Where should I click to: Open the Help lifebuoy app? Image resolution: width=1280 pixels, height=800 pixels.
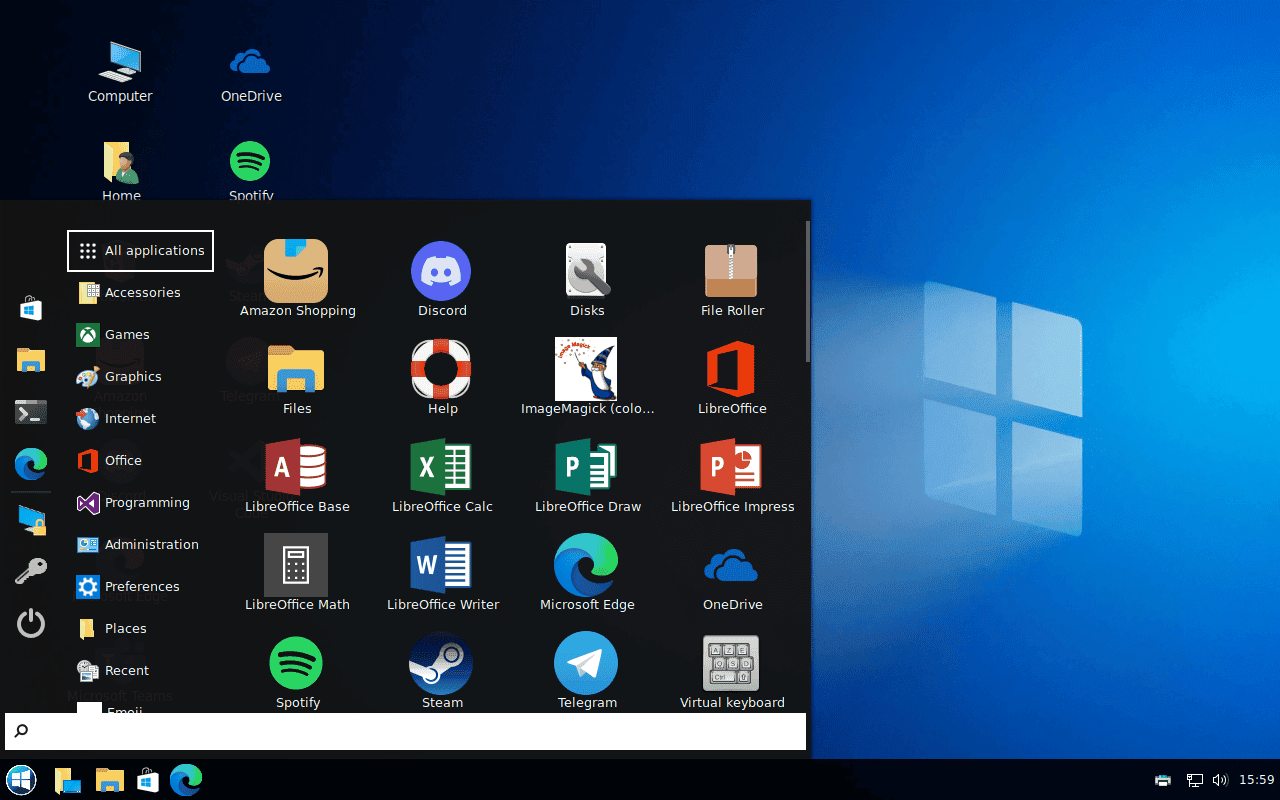[x=442, y=377]
